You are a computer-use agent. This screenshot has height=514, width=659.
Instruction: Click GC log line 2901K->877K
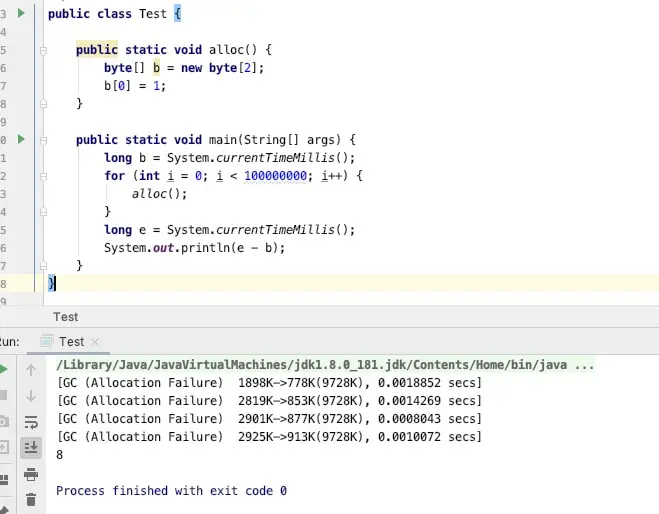coord(269,419)
